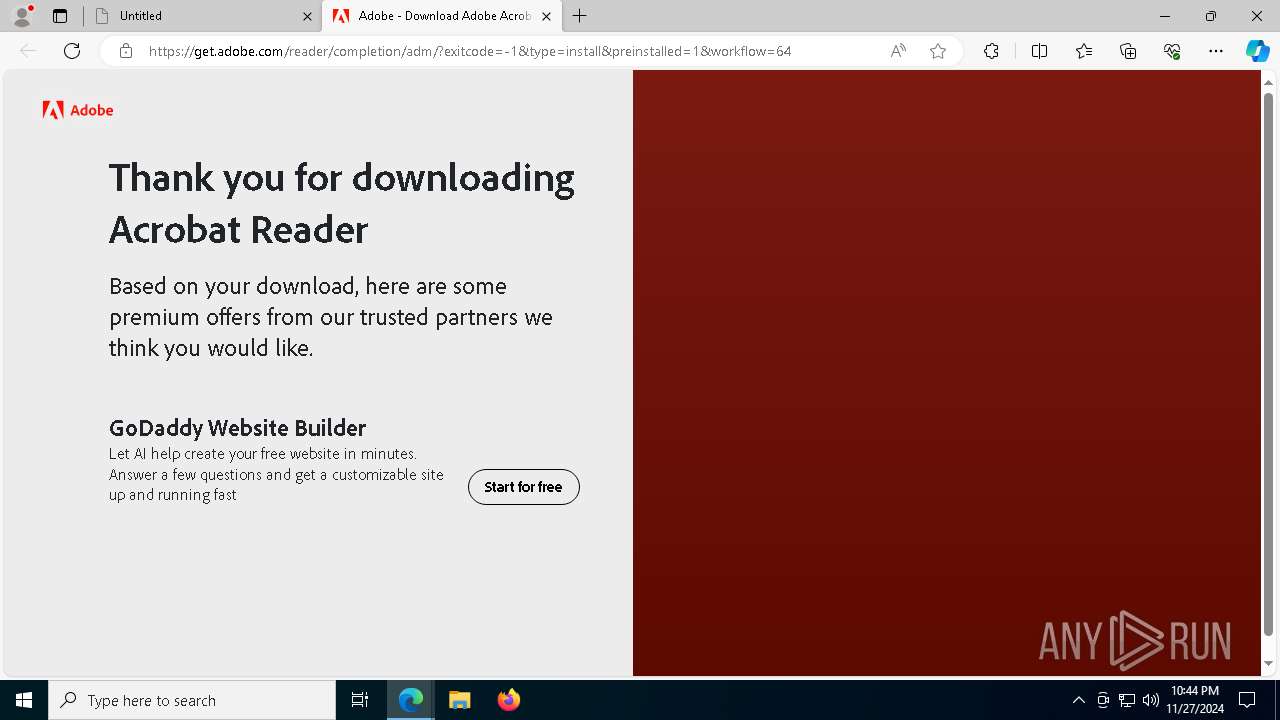Click the GoDaddy Website Builder heading
Screen dimensions: 1280x720
click(238, 428)
